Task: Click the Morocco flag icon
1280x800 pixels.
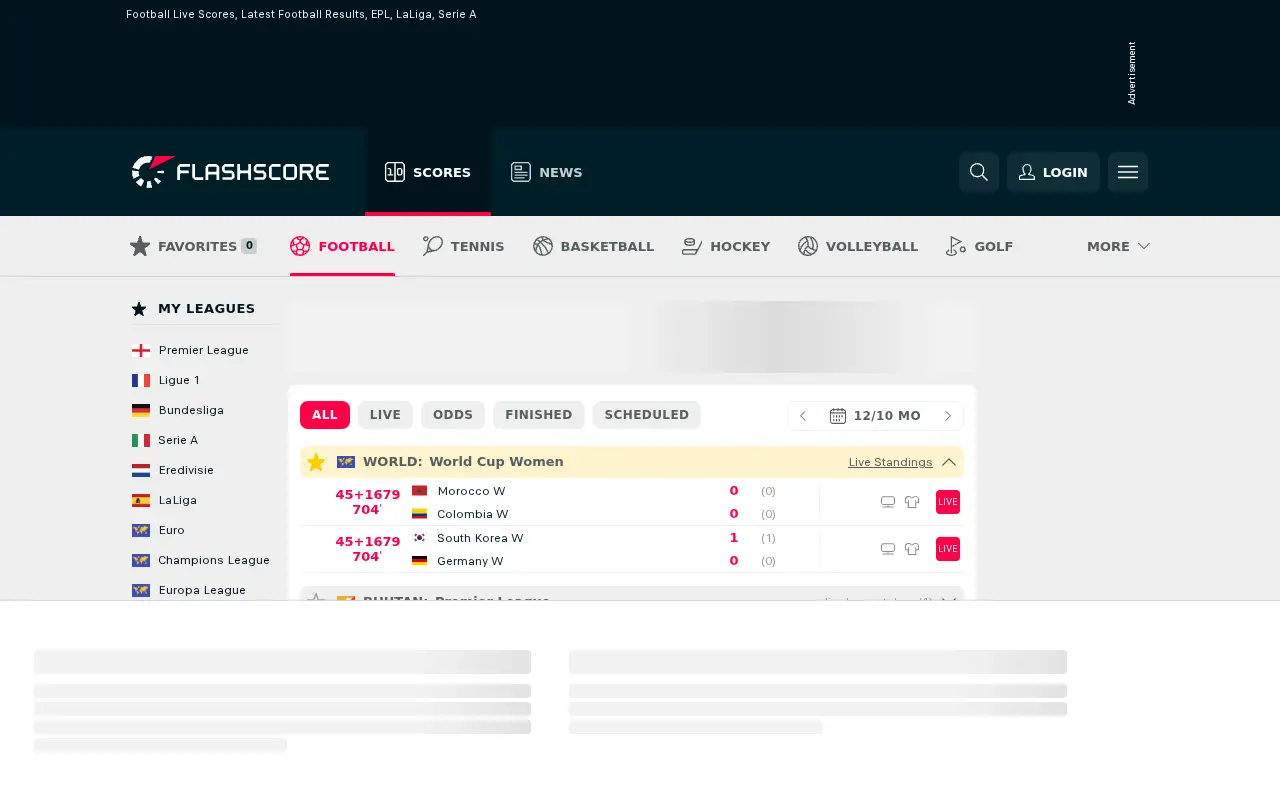Action: pyautogui.click(x=420, y=491)
